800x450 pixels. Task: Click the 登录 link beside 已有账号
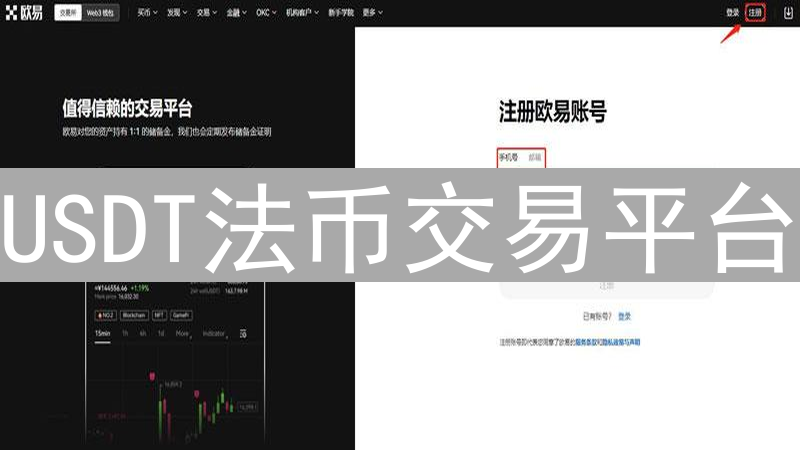[624, 317]
